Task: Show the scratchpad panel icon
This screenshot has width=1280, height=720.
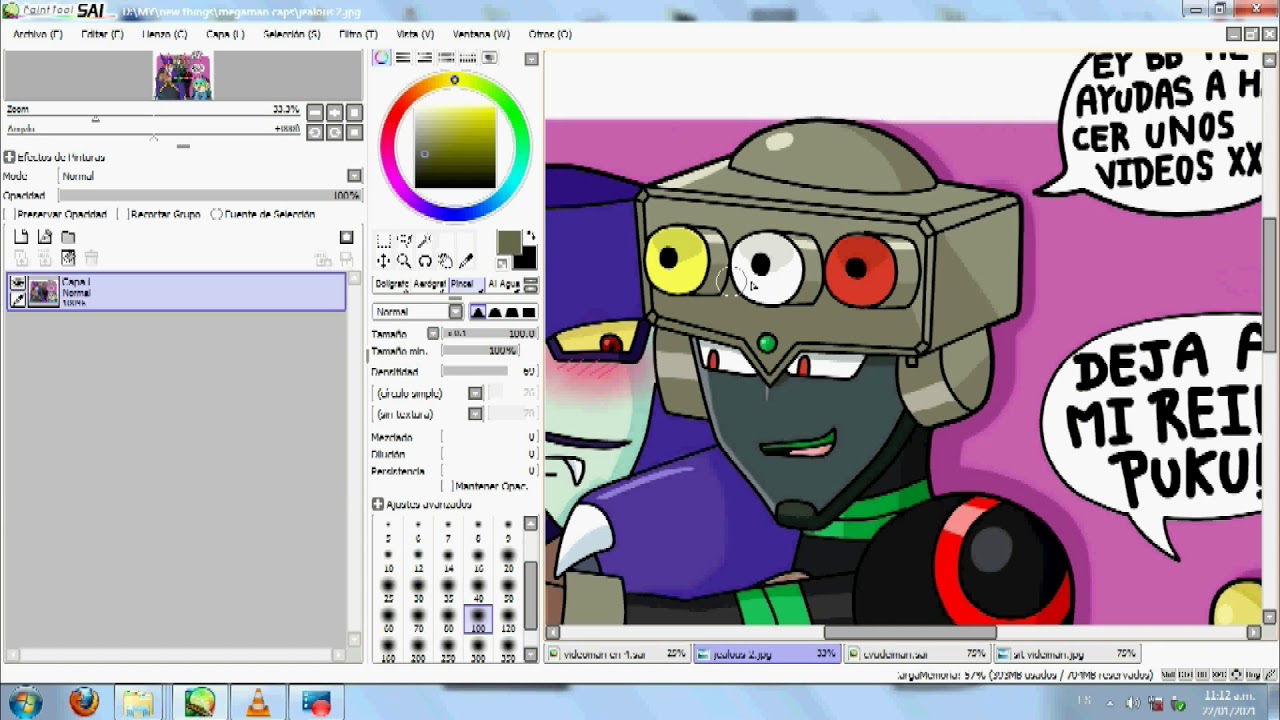Action: coord(489,58)
